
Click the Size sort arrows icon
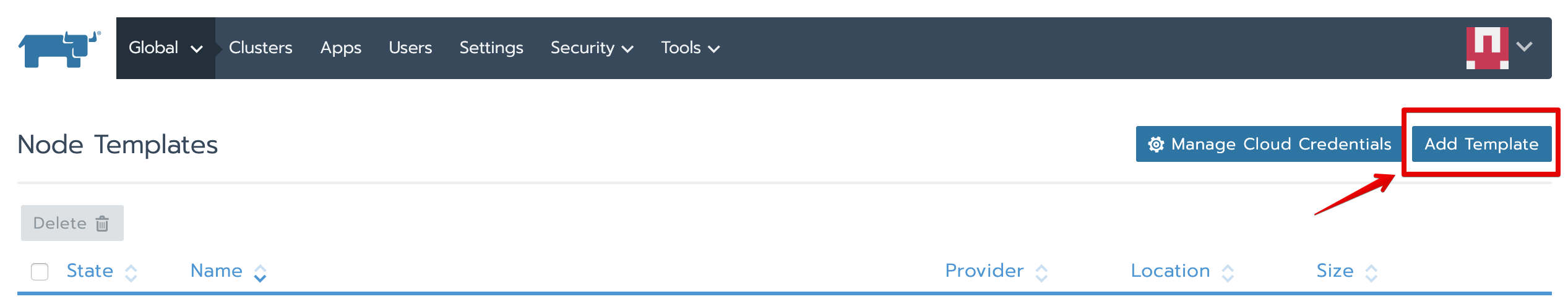click(x=1371, y=273)
